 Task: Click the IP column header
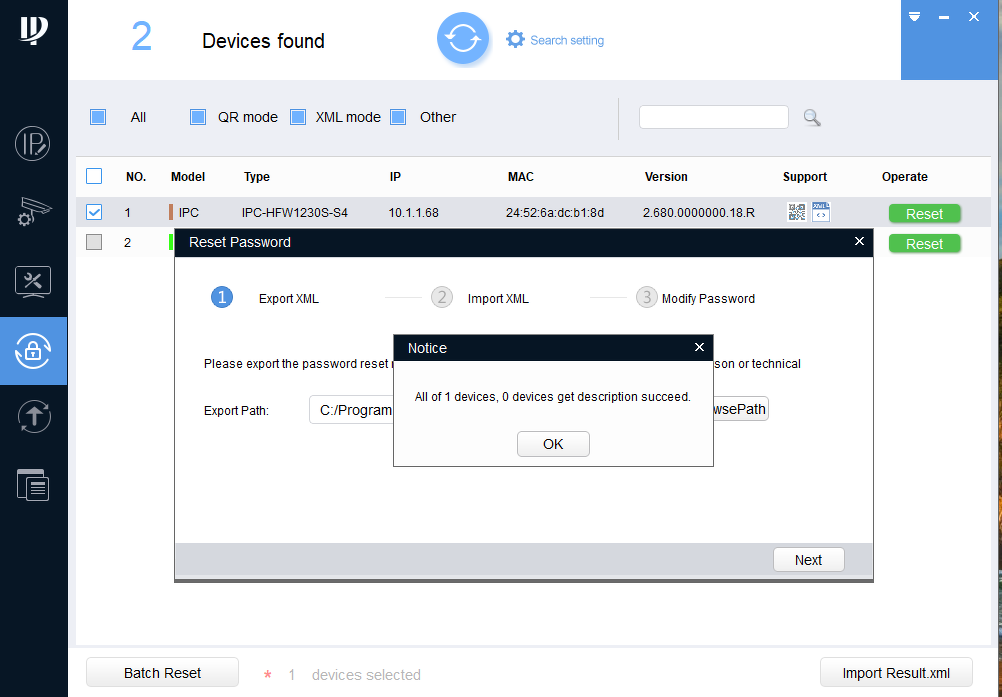395,177
